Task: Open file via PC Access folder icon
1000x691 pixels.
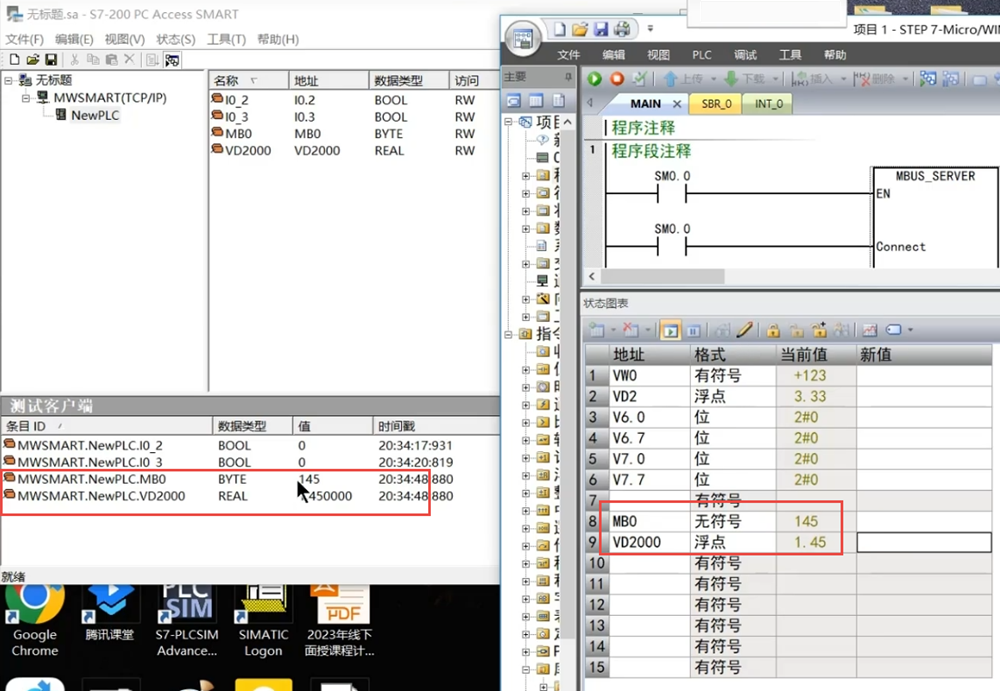Action: [x=32, y=60]
